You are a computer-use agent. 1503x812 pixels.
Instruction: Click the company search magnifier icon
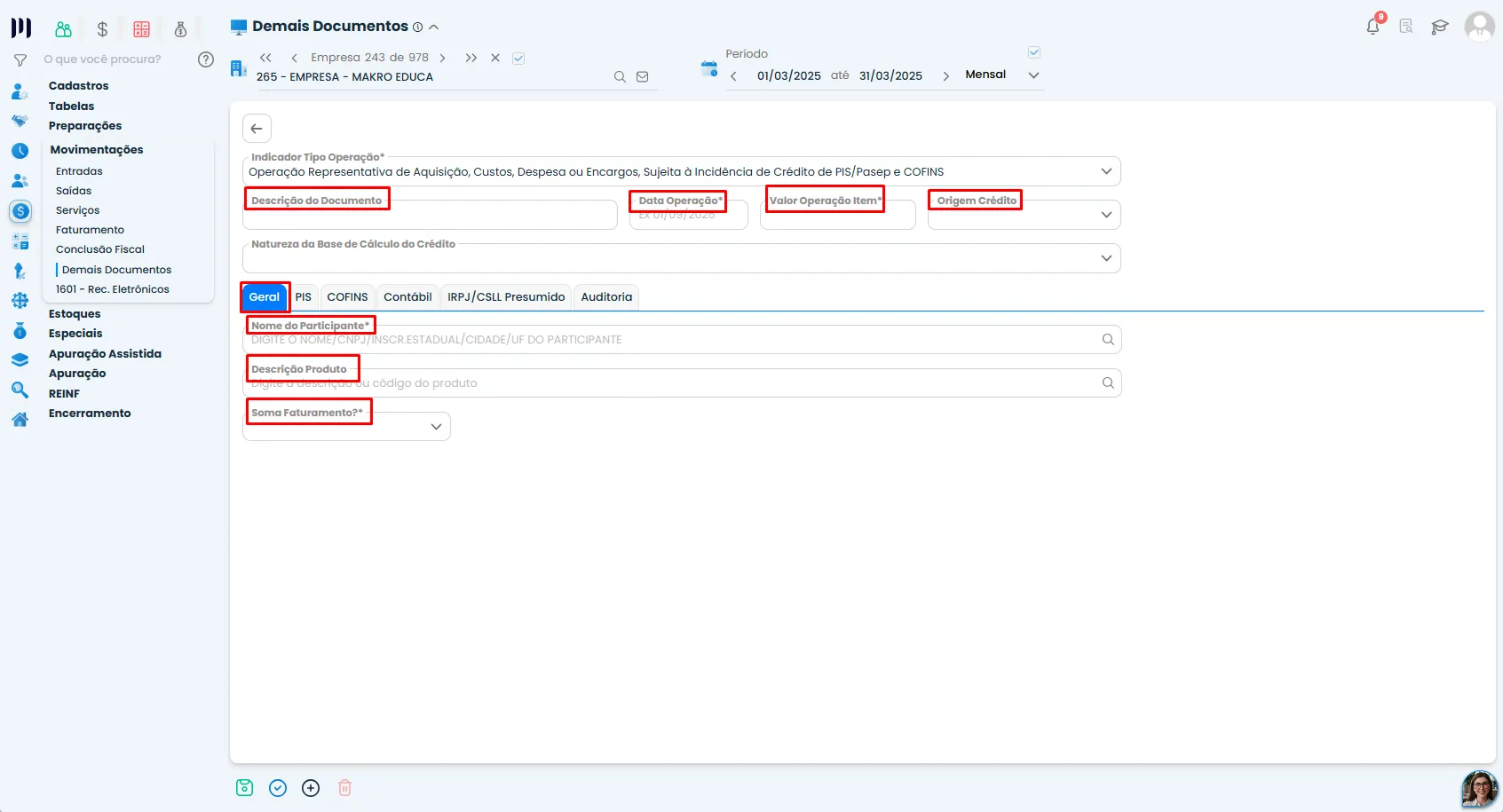coord(620,76)
